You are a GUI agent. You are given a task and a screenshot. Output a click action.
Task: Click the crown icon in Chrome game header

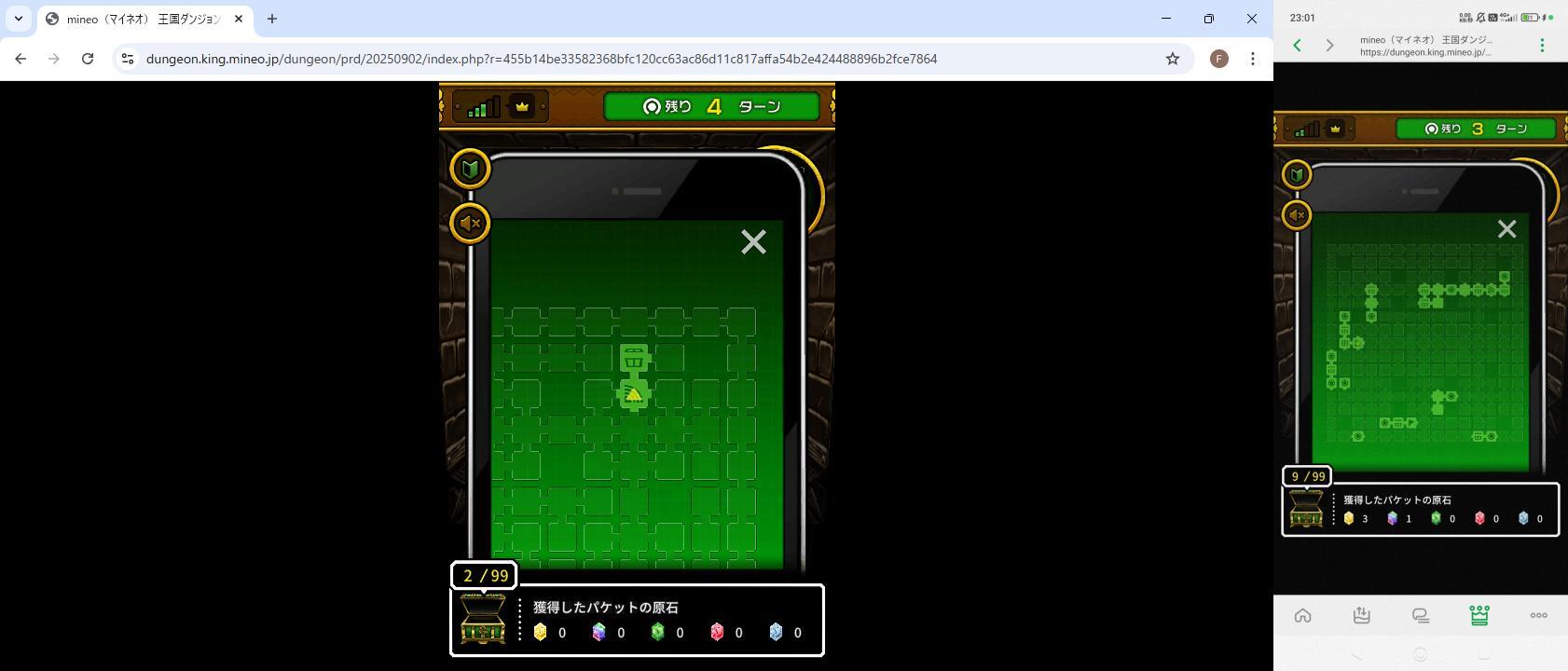coord(522,106)
